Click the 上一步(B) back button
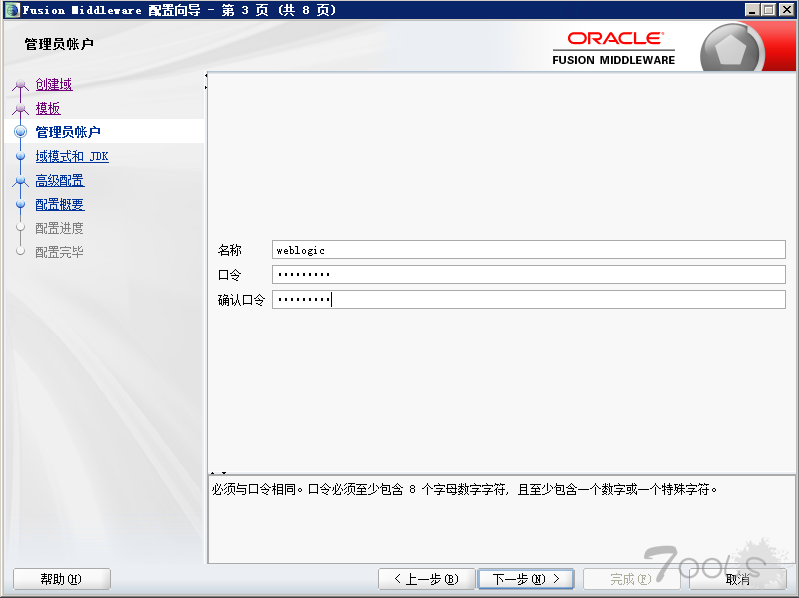Screen dimensions: 799x598 pos(425,579)
